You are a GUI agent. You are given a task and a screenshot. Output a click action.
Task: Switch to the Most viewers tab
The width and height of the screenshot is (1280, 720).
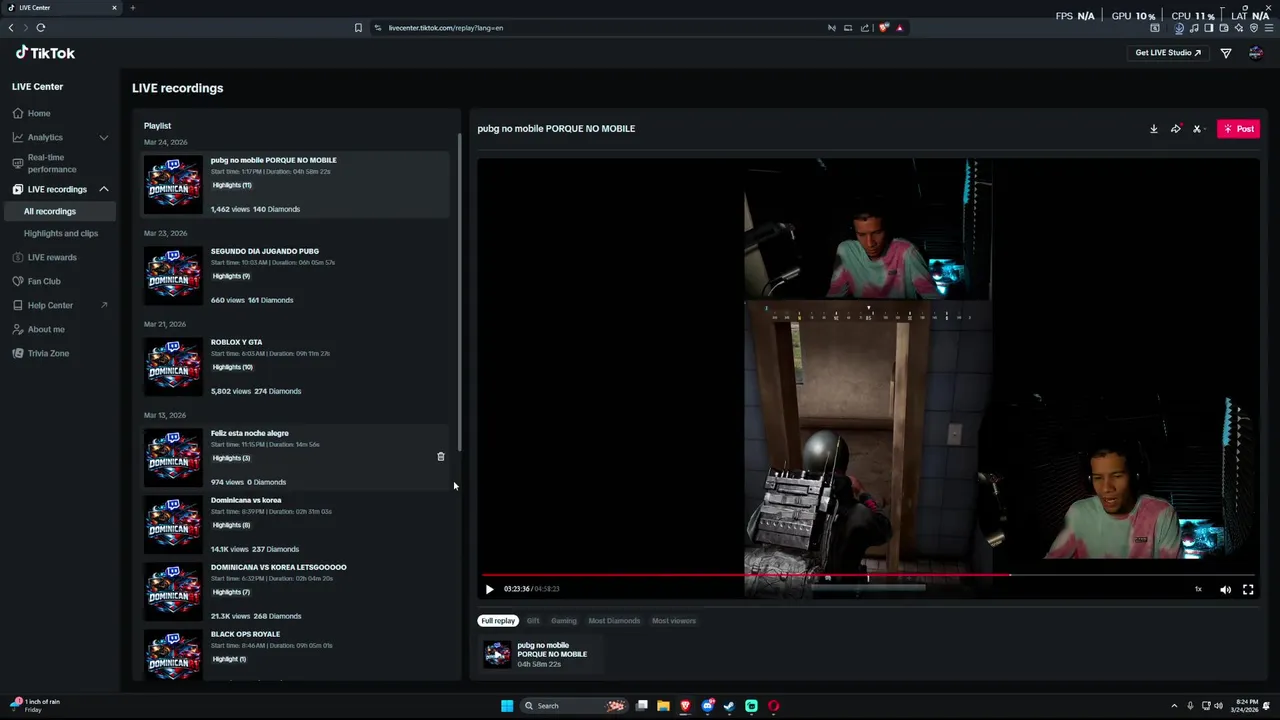click(674, 621)
